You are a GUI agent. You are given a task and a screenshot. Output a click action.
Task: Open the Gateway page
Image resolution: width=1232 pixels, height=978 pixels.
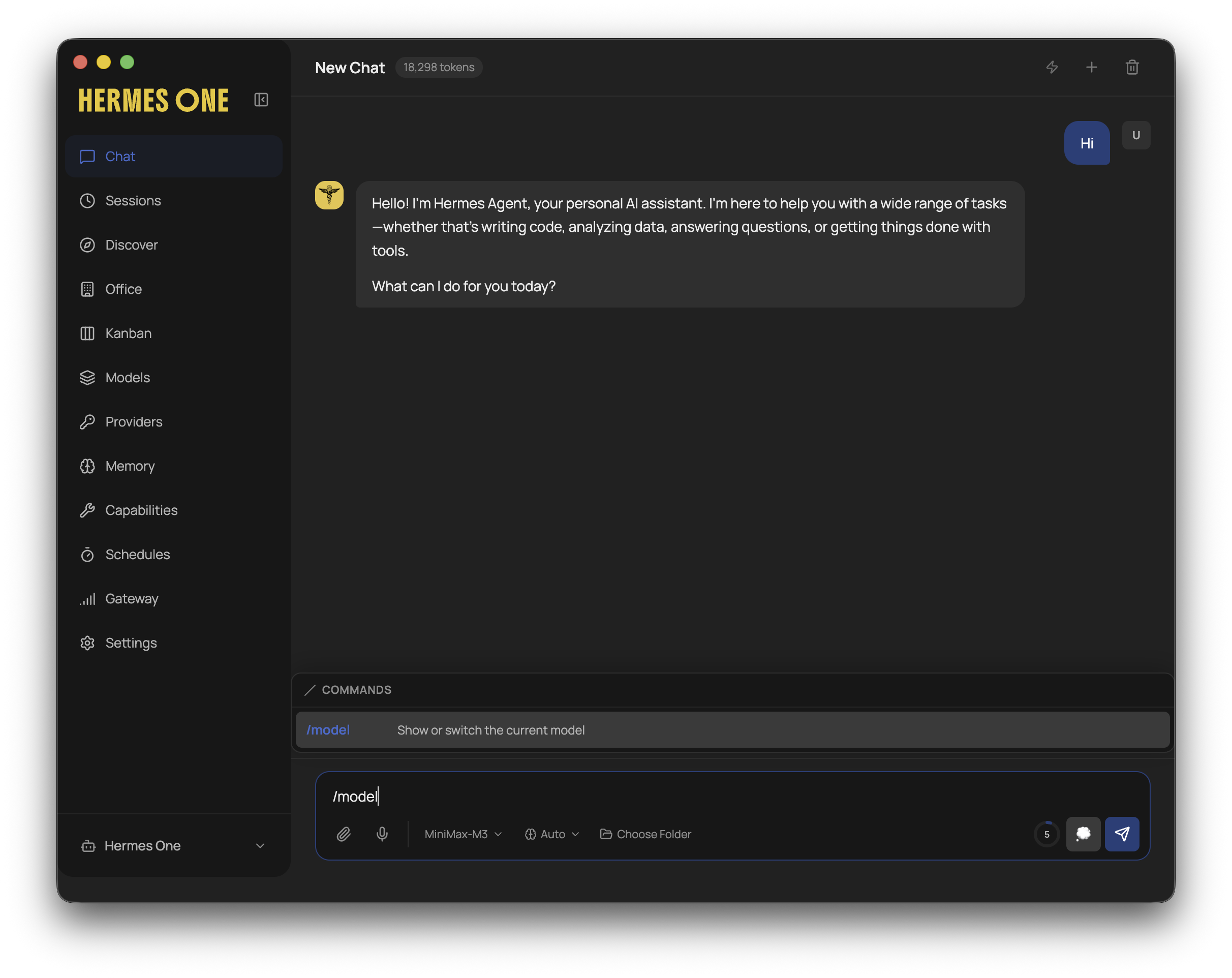pyautogui.click(x=174, y=598)
